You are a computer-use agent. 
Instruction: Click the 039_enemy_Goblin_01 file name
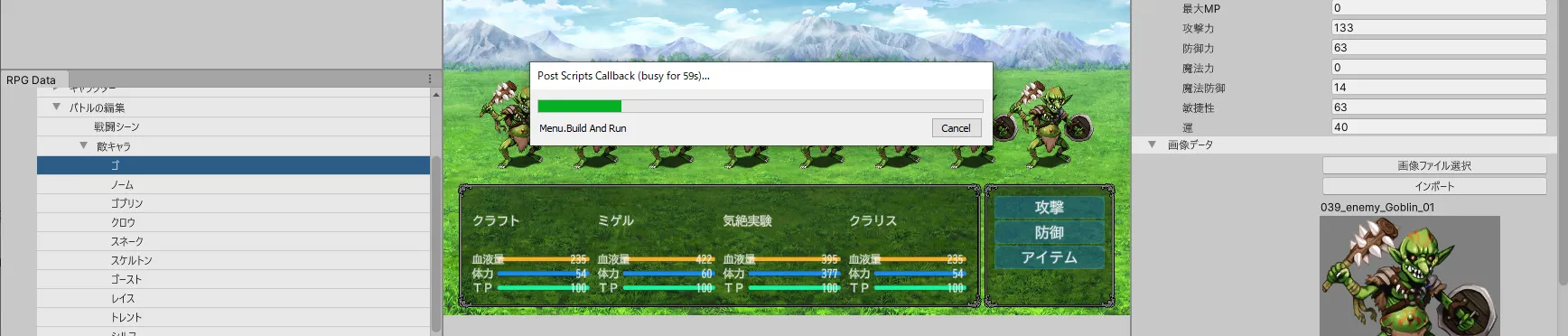(x=1377, y=207)
